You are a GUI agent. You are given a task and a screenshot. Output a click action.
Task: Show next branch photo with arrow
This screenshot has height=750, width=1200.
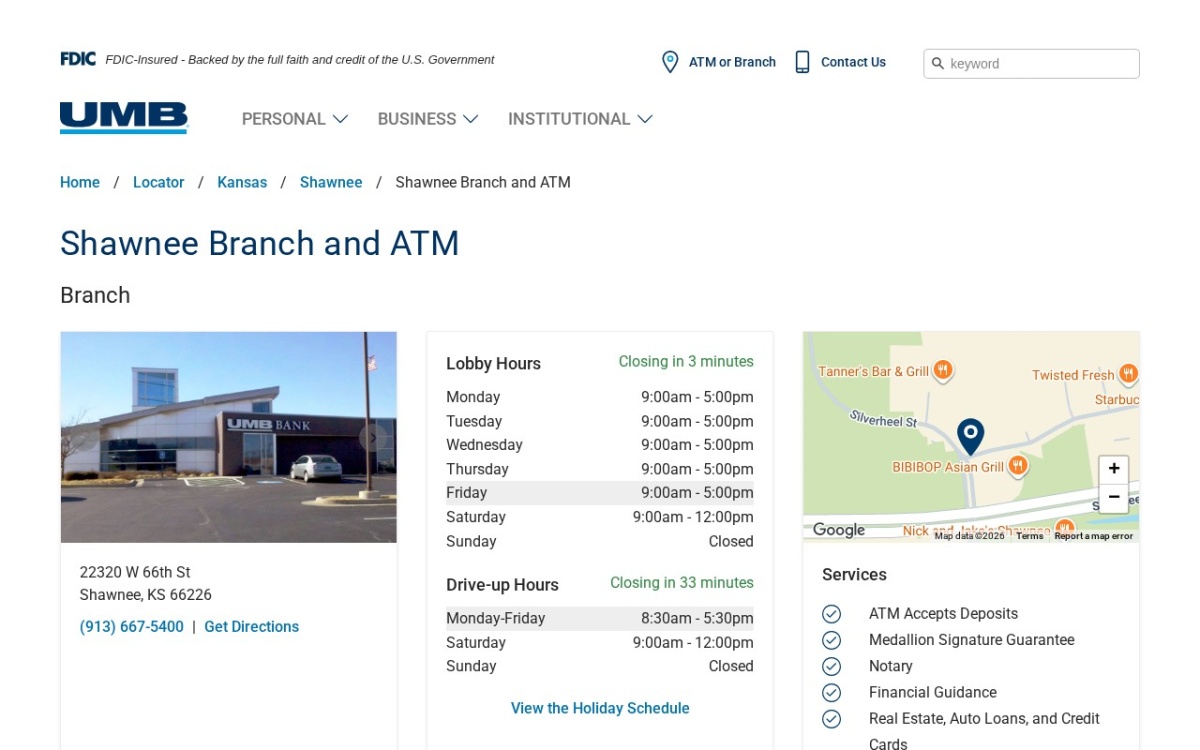pyautogui.click(x=373, y=437)
